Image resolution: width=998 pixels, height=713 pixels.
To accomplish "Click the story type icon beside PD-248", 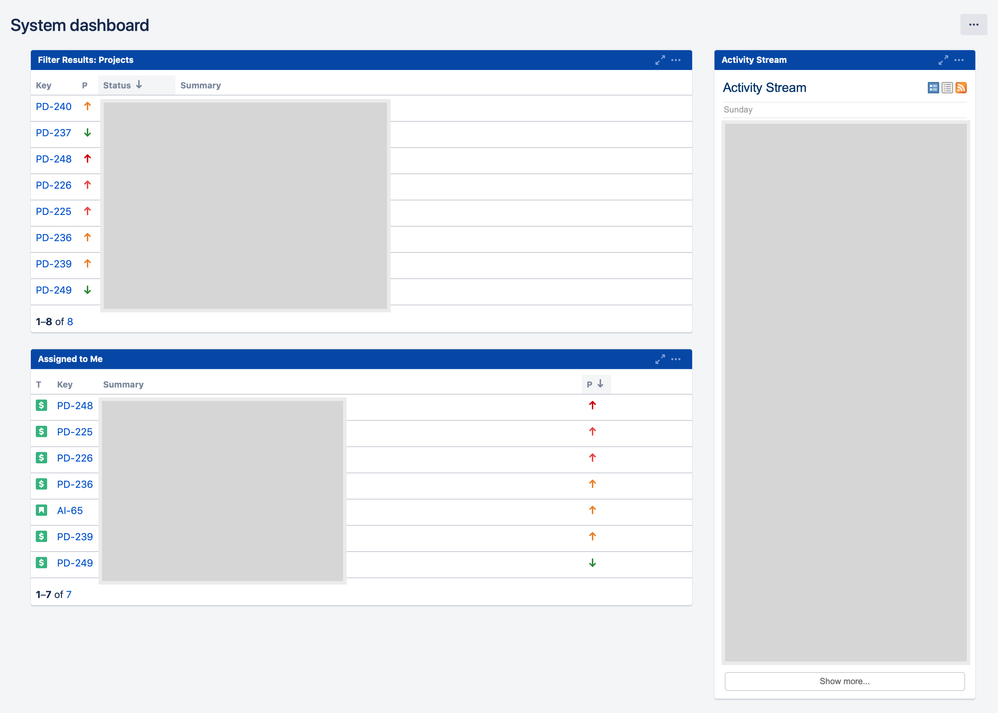I will pyautogui.click(x=41, y=405).
